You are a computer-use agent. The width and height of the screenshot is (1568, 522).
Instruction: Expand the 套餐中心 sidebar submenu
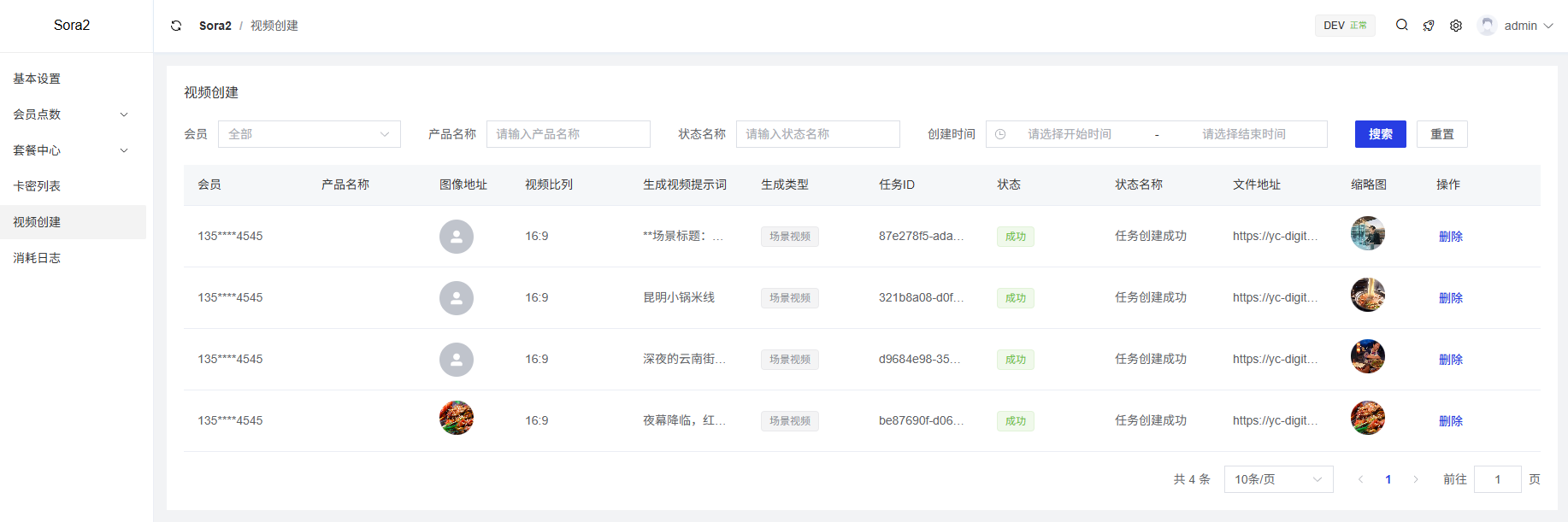[73, 150]
